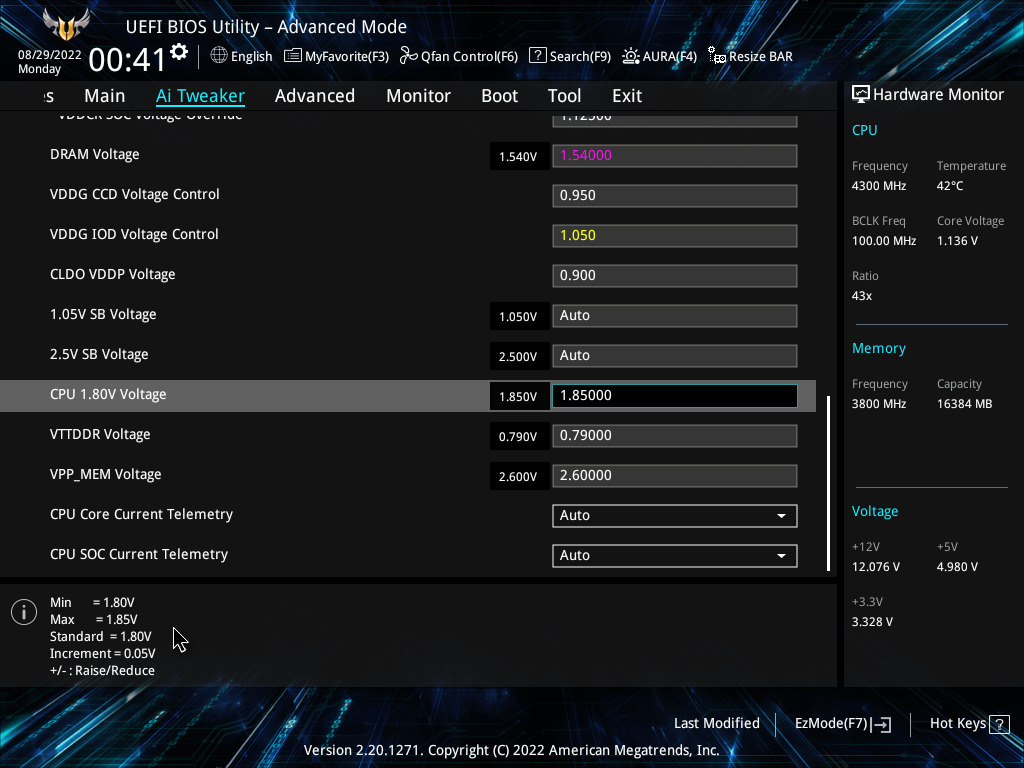Select CPU SOC Current Telemetry label
The height and width of the screenshot is (768, 1024).
coord(139,554)
